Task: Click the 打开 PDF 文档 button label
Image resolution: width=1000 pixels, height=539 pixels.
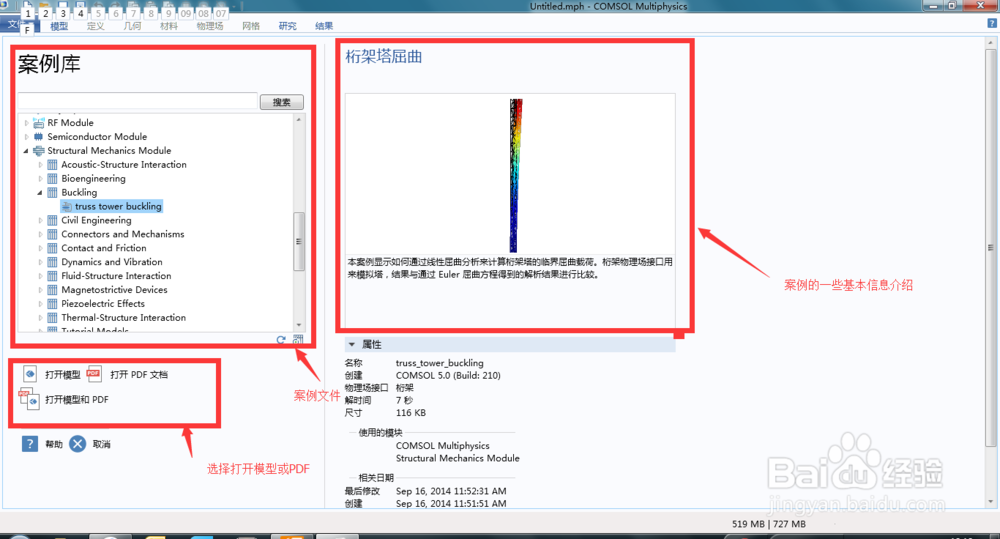Action: coord(139,374)
